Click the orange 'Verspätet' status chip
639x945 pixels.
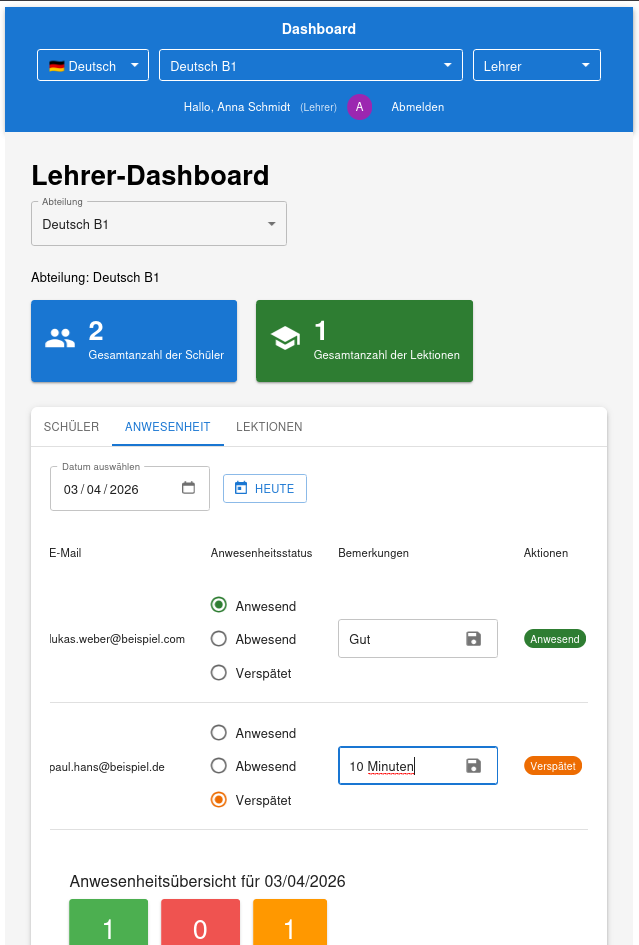pos(552,766)
